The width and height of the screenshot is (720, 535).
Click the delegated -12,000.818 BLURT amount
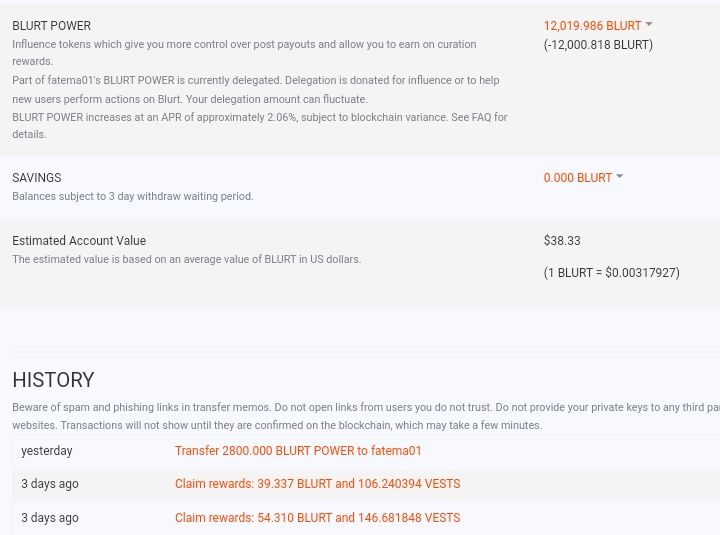598,45
